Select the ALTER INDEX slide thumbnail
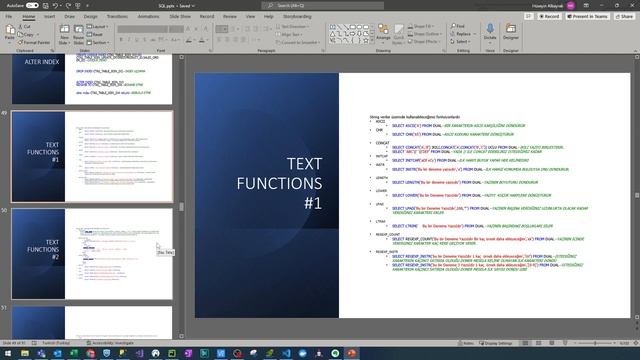 pyautogui.click(x=92, y=79)
